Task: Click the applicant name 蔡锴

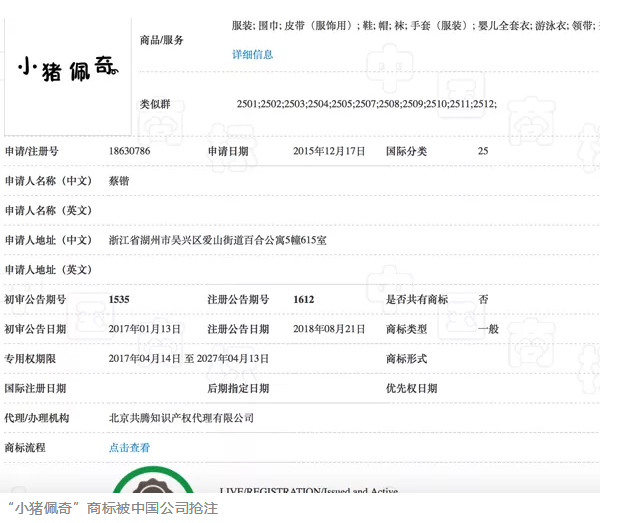Action: [x=119, y=181]
